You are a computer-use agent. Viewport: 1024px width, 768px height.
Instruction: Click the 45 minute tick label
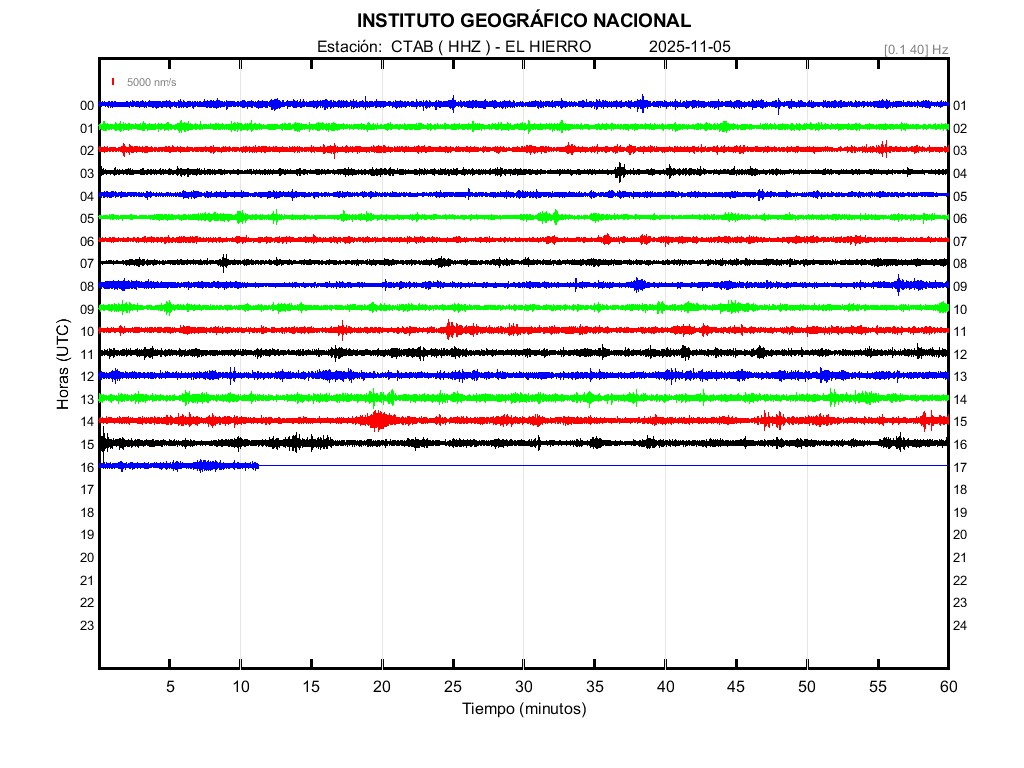pyautogui.click(x=736, y=686)
